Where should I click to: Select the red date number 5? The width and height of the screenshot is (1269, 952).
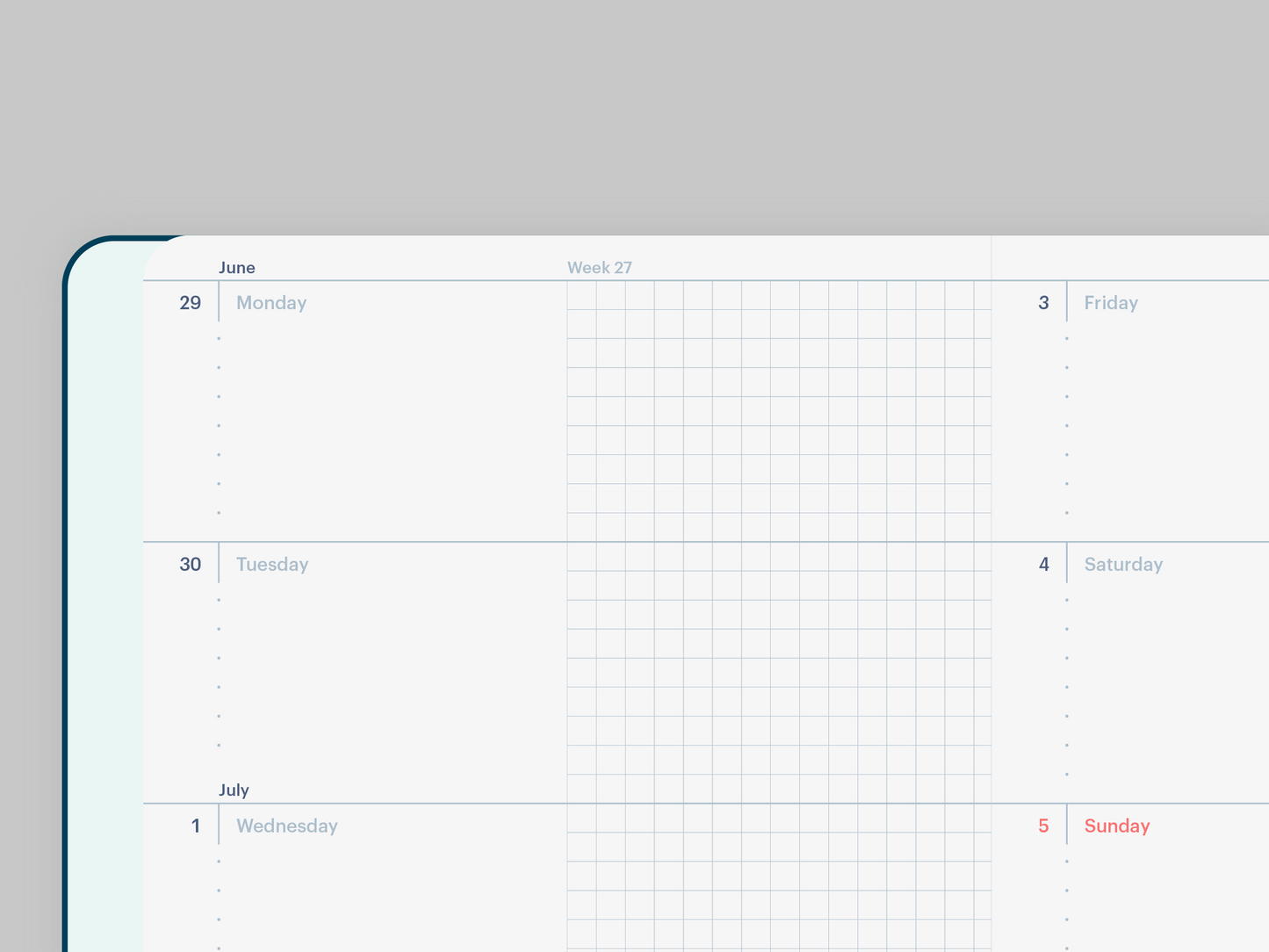(x=1043, y=826)
